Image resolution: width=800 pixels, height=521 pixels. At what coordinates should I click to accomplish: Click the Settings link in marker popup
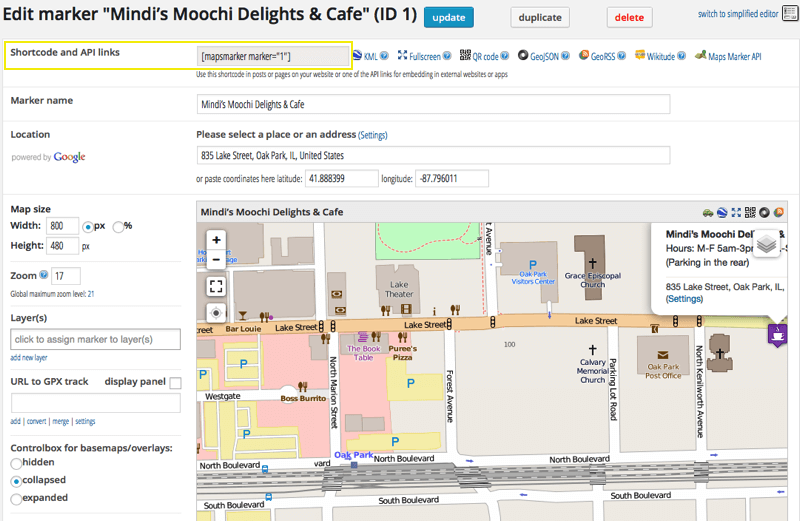click(x=684, y=299)
